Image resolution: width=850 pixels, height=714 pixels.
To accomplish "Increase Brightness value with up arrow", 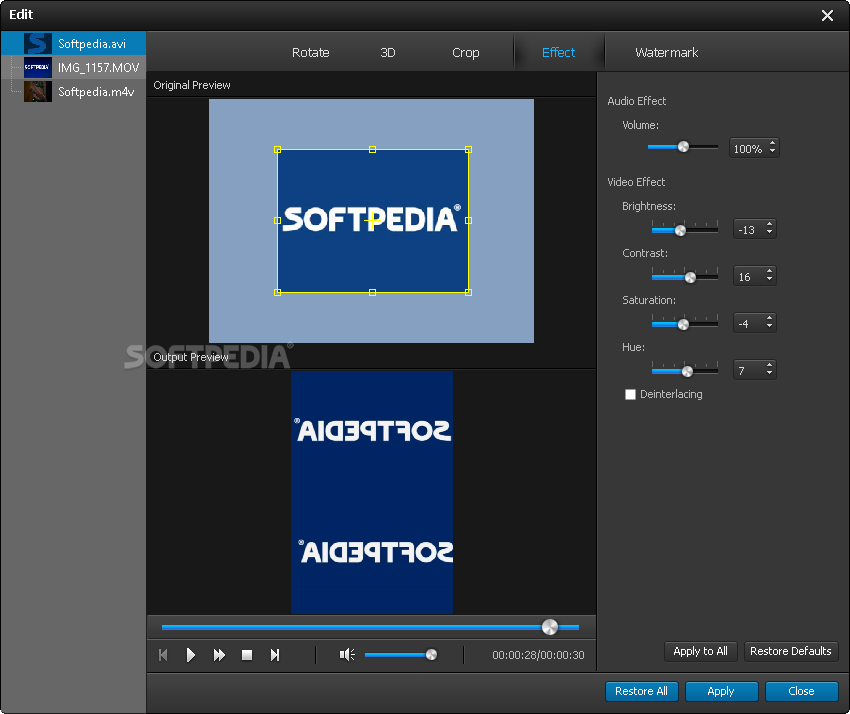I will pos(770,225).
